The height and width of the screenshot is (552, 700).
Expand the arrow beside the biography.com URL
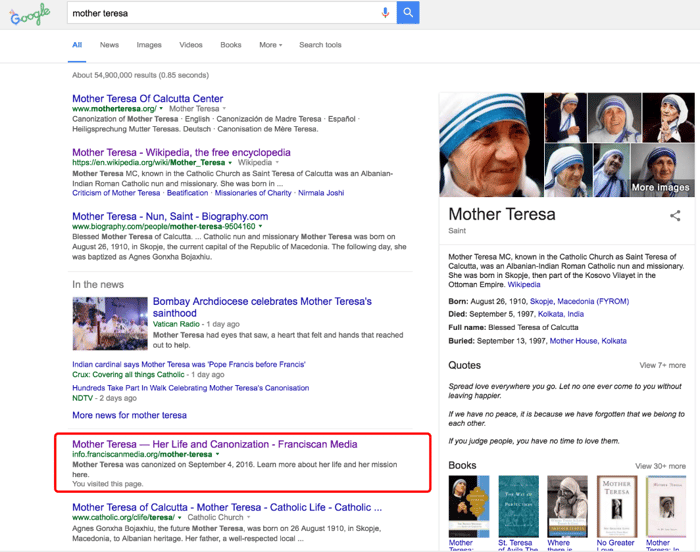(260, 227)
